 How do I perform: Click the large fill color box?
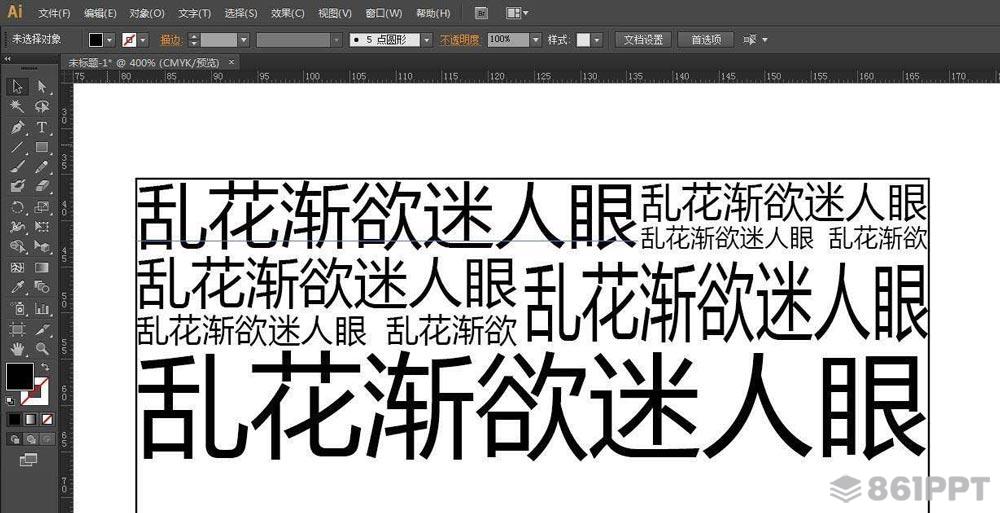[x=20, y=376]
